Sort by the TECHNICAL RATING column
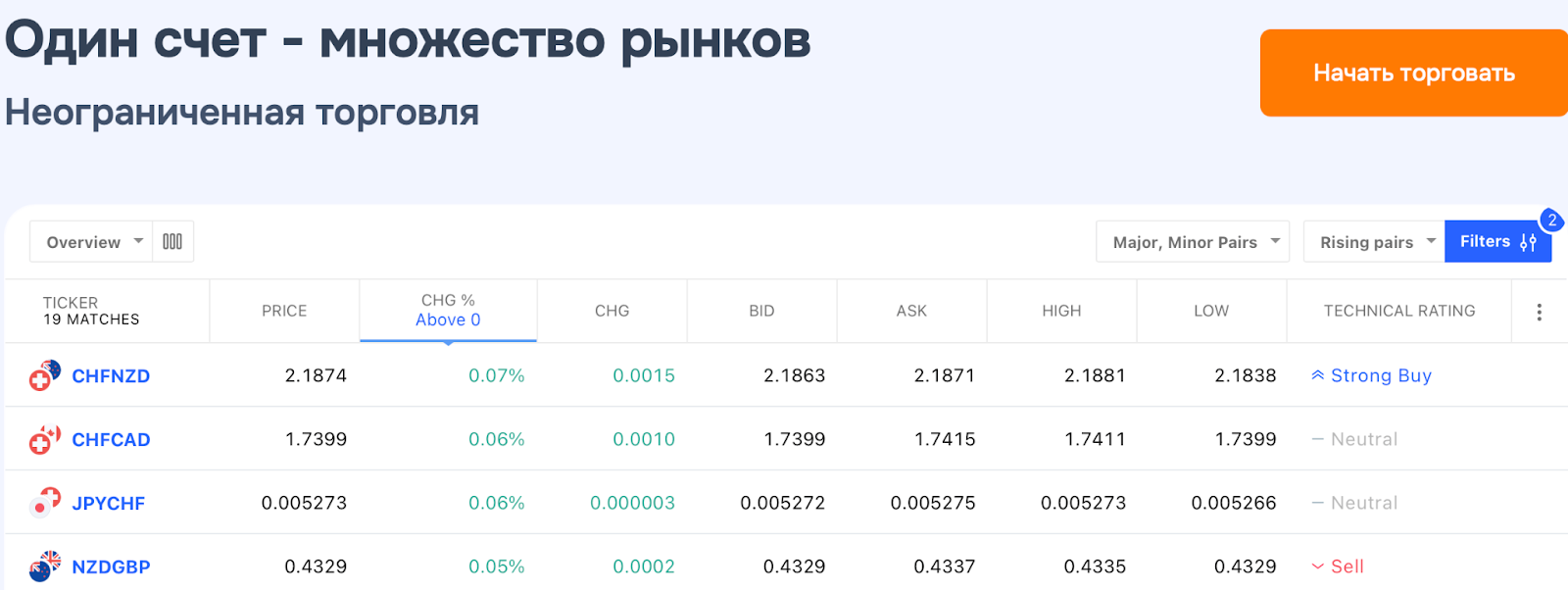This screenshot has height=590, width=1568. click(x=1398, y=311)
